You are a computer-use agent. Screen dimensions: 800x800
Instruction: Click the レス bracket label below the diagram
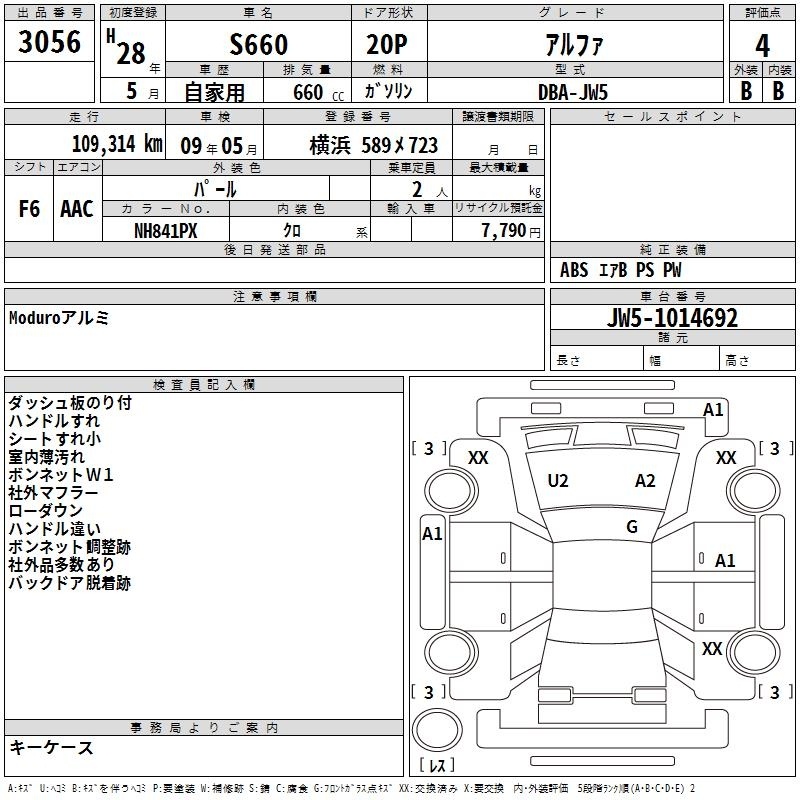tap(437, 765)
